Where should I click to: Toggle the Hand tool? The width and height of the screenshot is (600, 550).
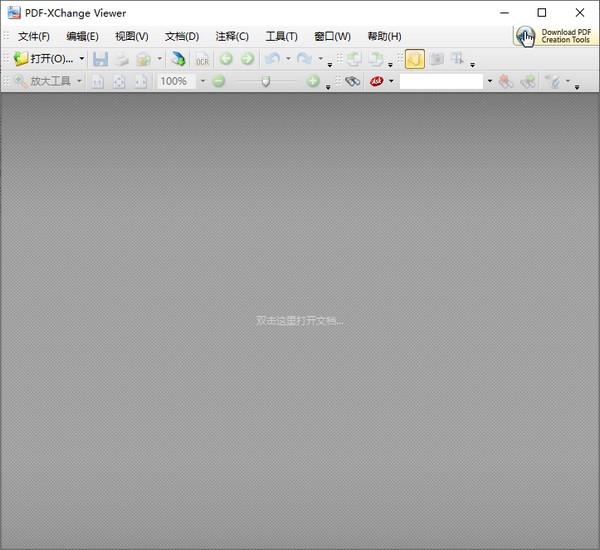tap(414, 60)
